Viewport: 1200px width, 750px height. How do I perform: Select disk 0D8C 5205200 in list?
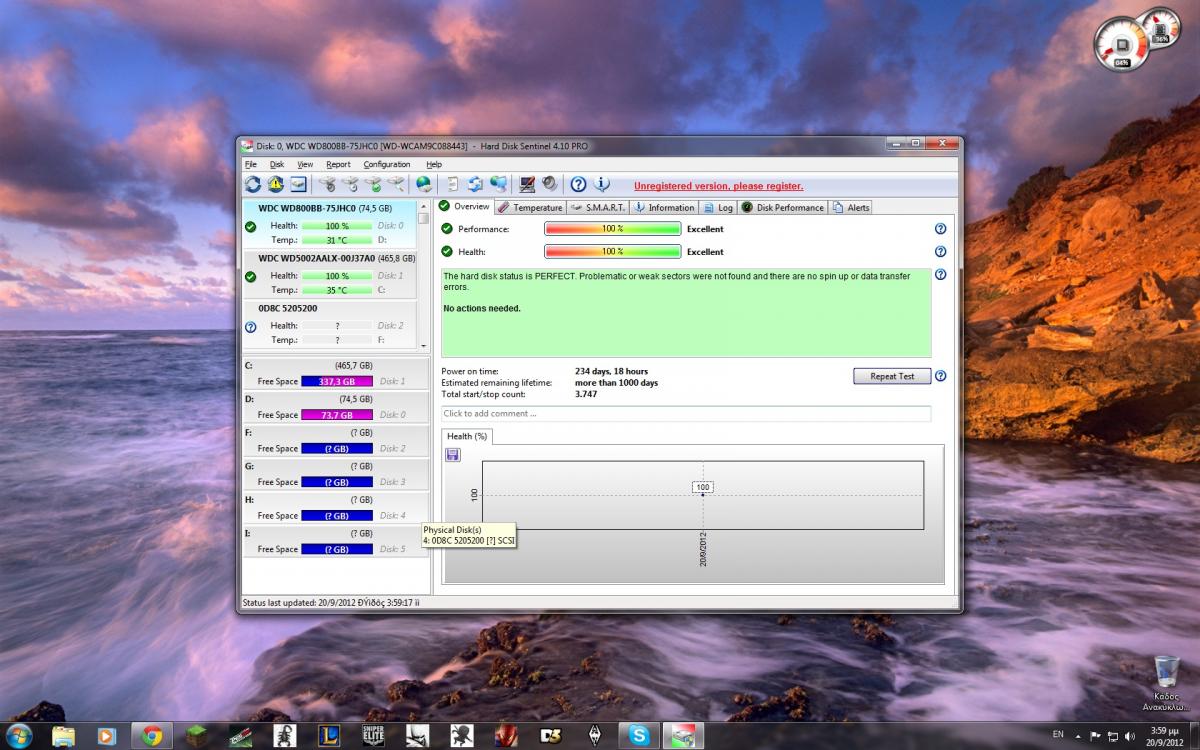[329, 324]
